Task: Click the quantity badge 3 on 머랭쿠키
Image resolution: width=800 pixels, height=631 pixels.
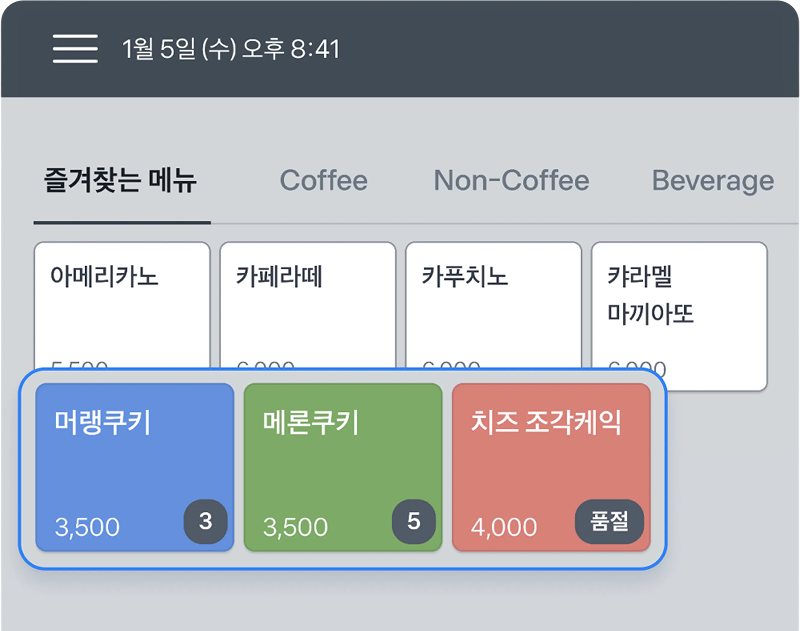Action: [206, 521]
